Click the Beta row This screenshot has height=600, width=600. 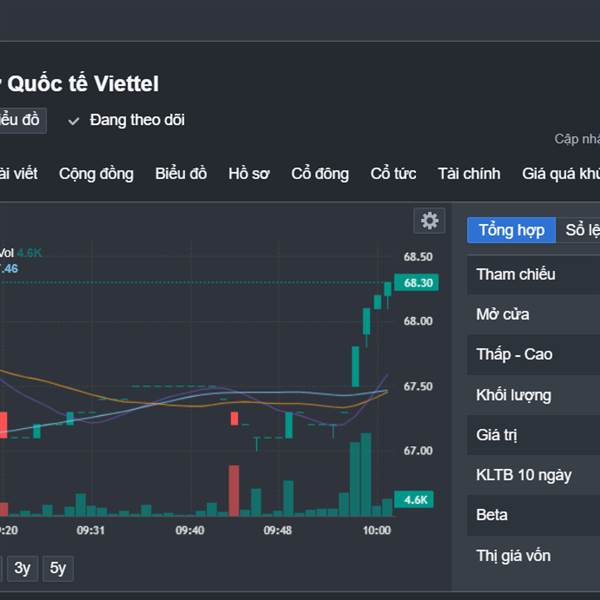point(533,515)
